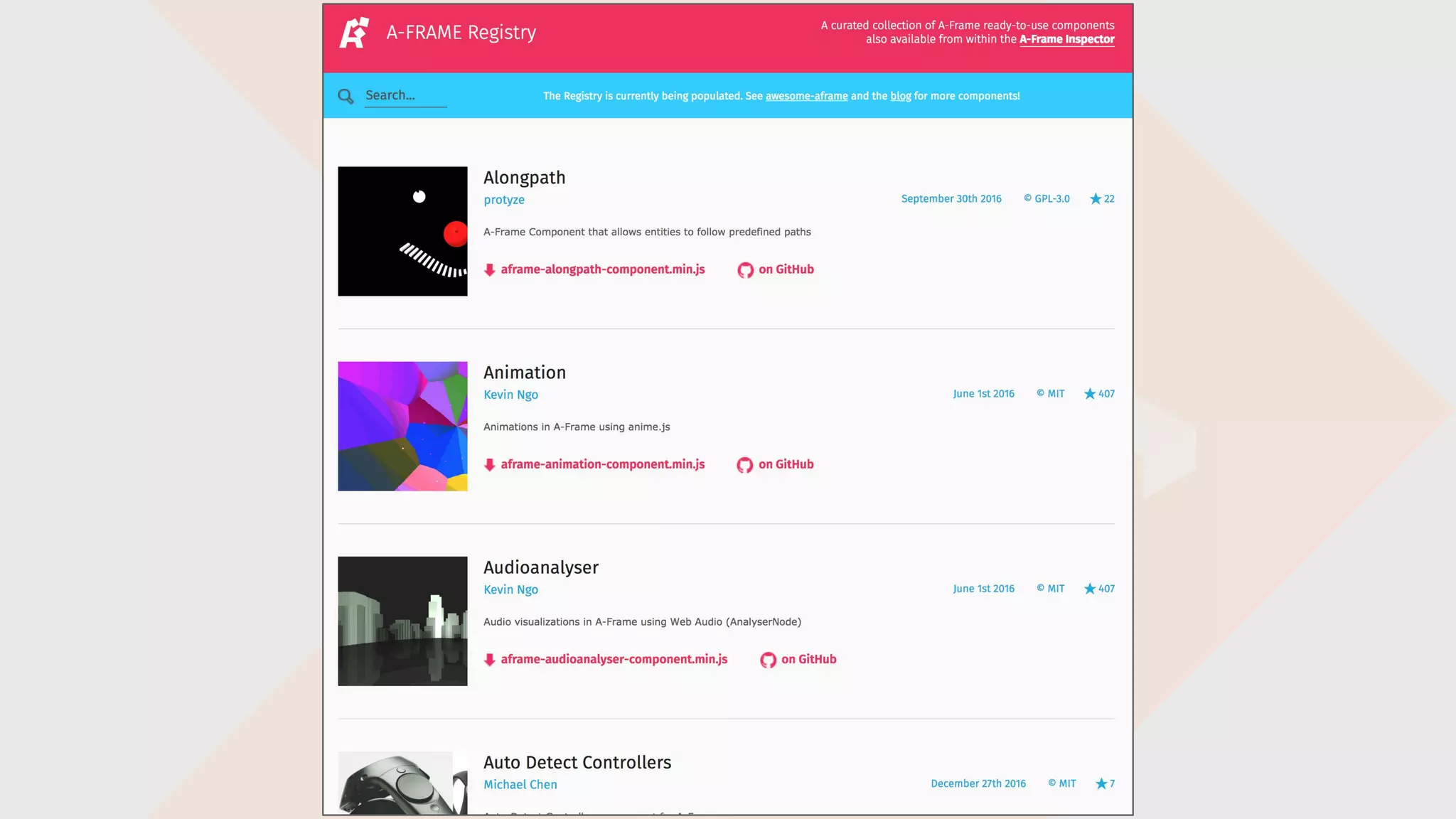The image size is (1456, 819).
Task: Click download arrow for animation component
Action: [489, 465]
